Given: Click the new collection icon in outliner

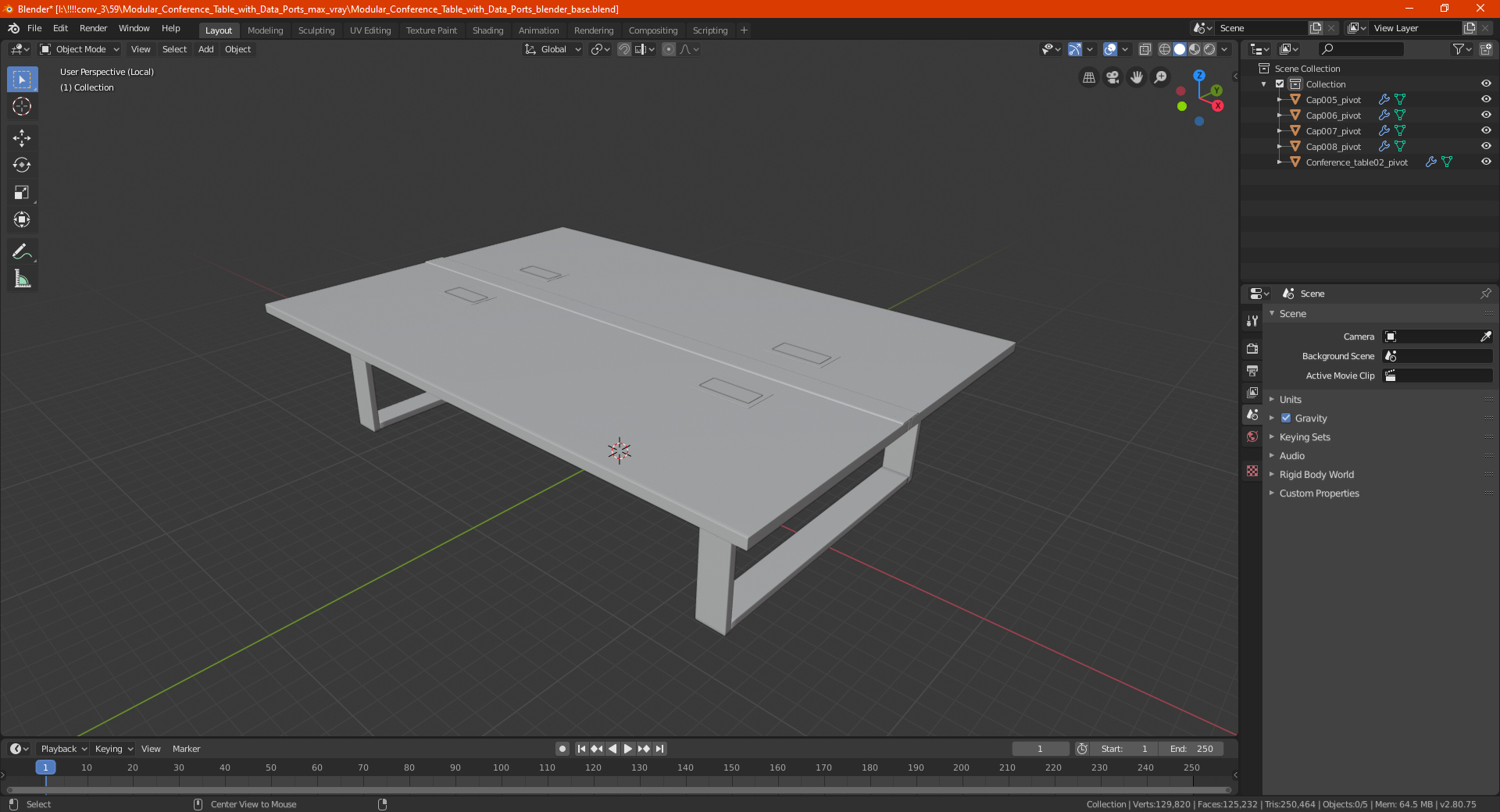Looking at the screenshot, I should click(x=1485, y=49).
